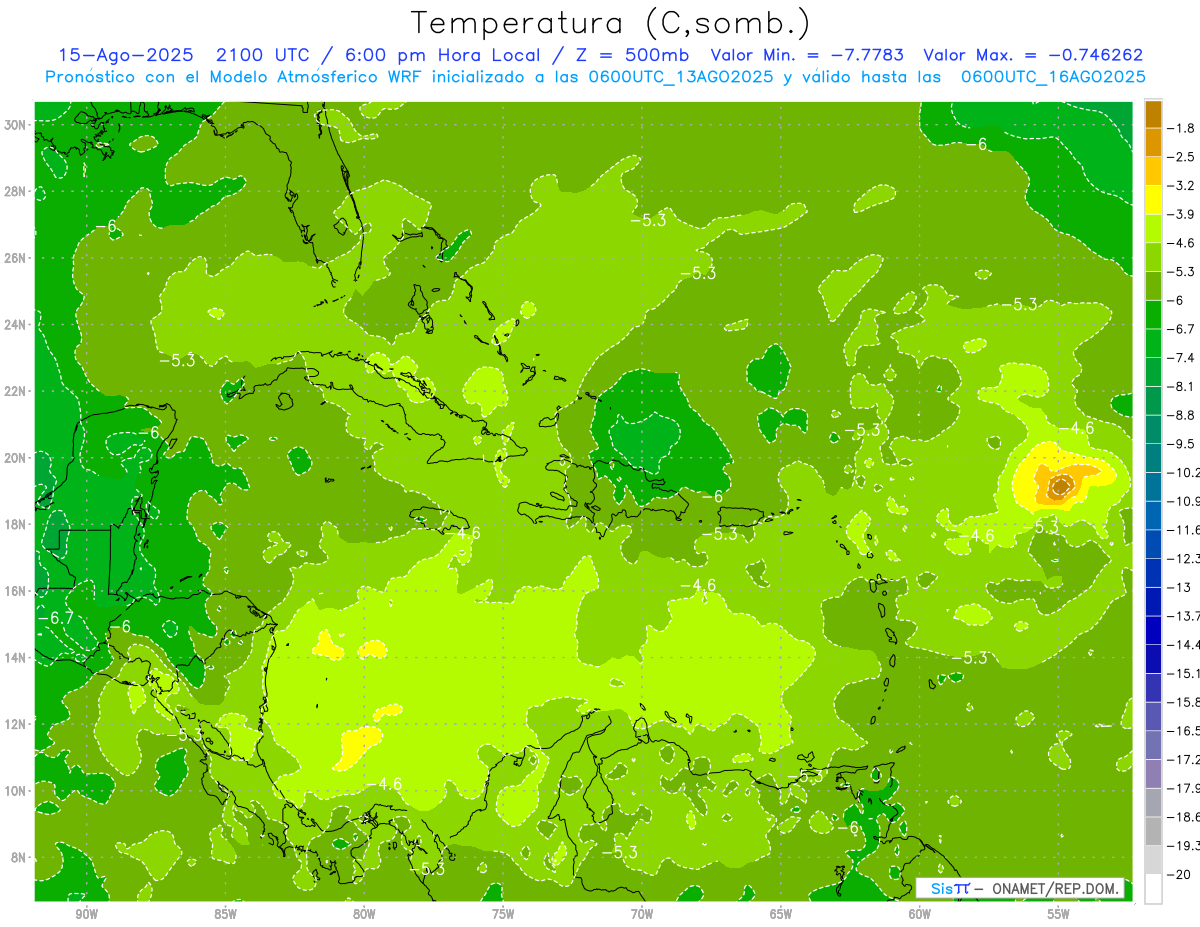
Task: Click the '-8.1' colorbar value label
Action: tap(1182, 386)
